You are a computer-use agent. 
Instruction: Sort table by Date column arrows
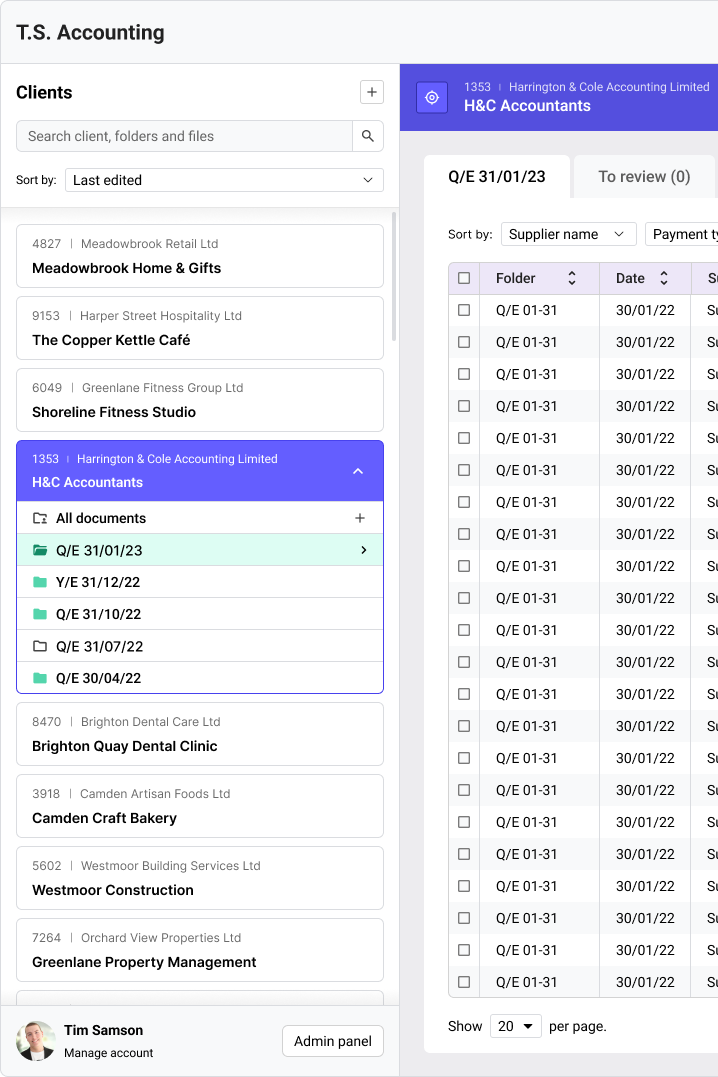click(663, 278)
